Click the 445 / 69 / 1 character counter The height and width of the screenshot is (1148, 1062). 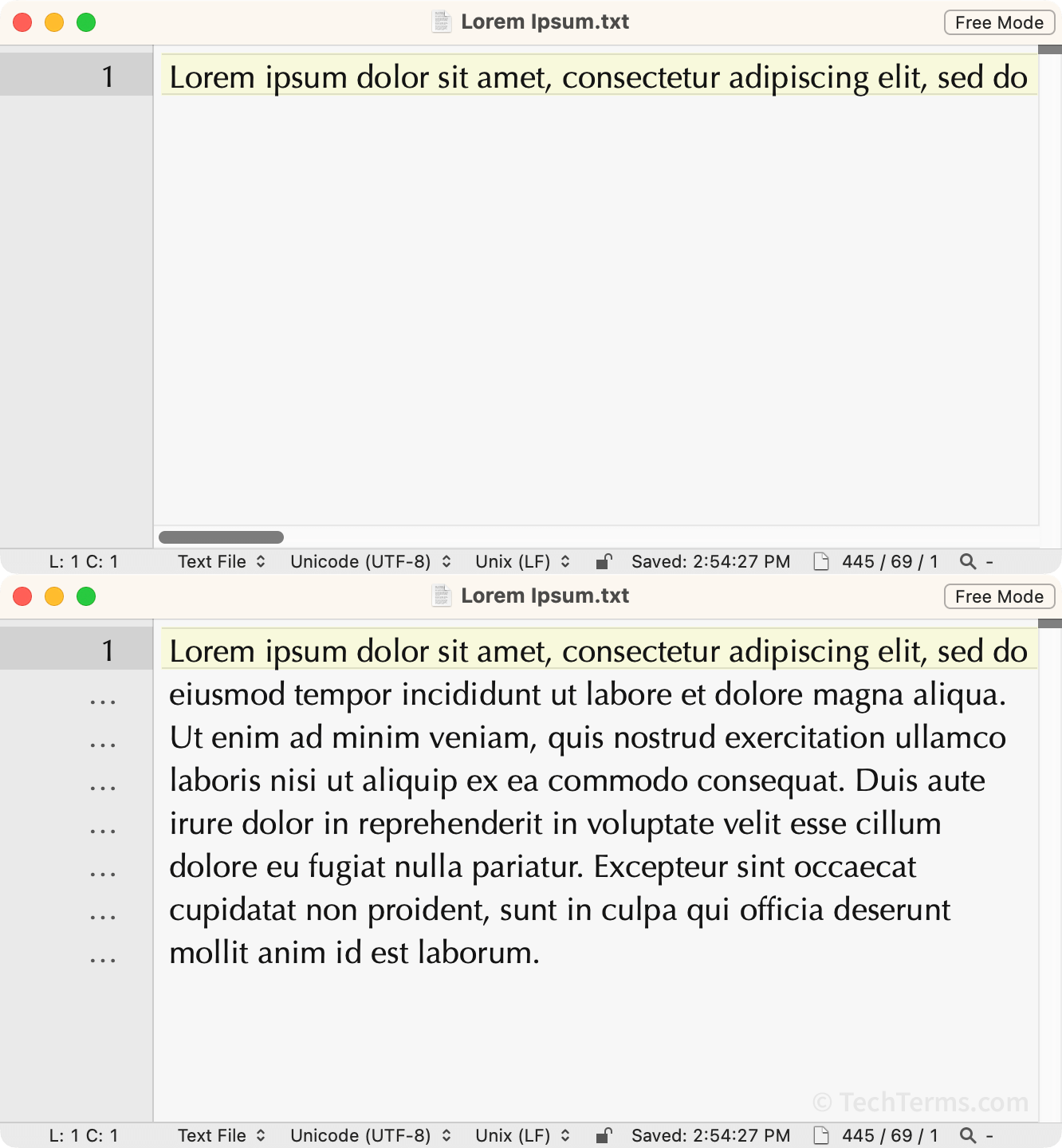click(889, 561)
